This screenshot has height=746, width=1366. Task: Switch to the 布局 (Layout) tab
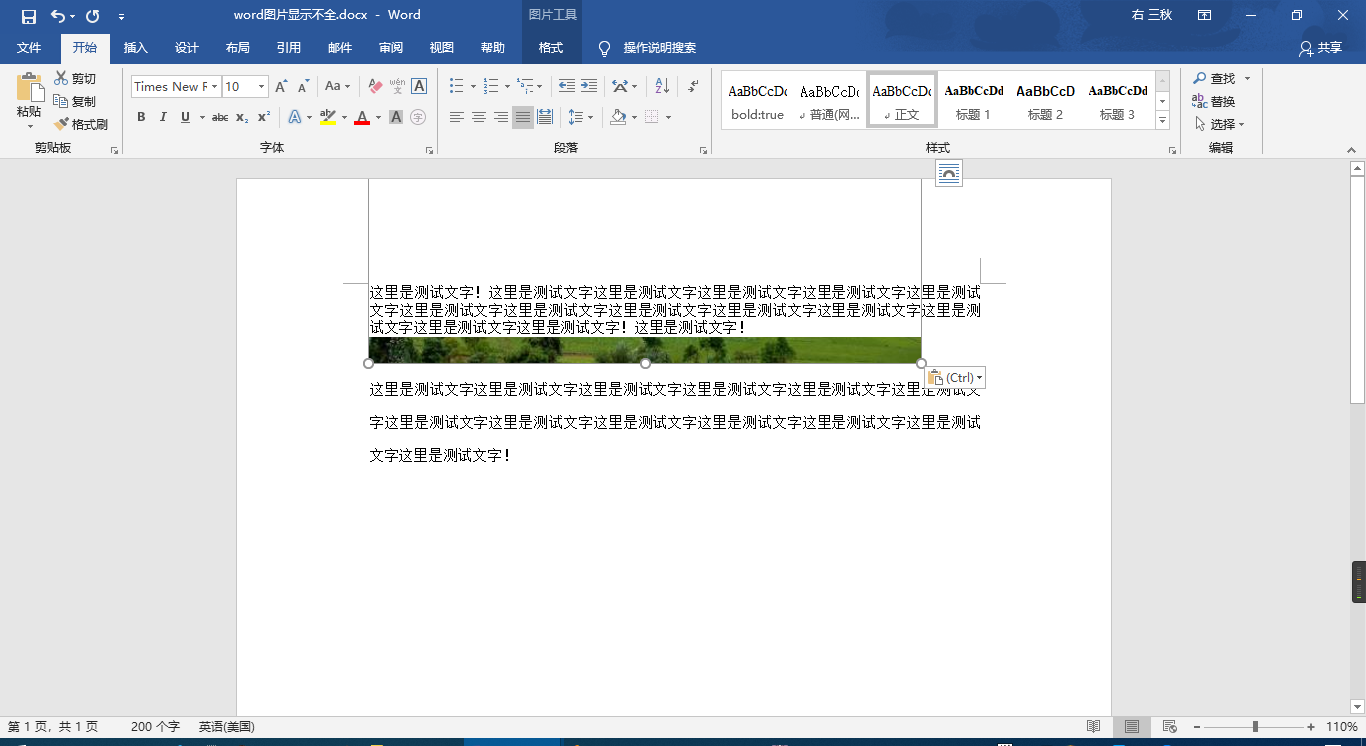pyautogui.click(x=238, y=48)
